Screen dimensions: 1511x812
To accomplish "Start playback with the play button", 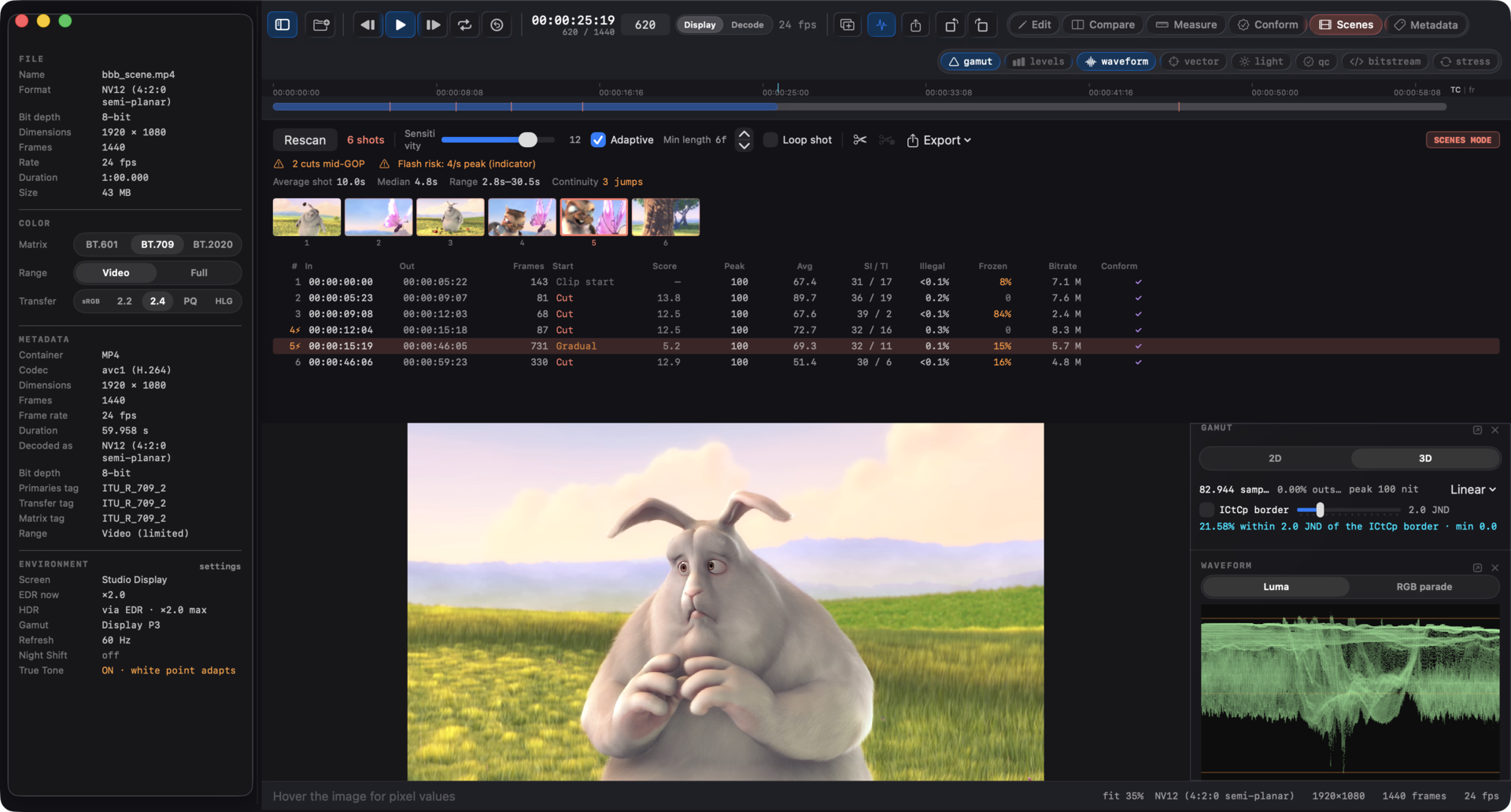I will click(x=400, y=24).
